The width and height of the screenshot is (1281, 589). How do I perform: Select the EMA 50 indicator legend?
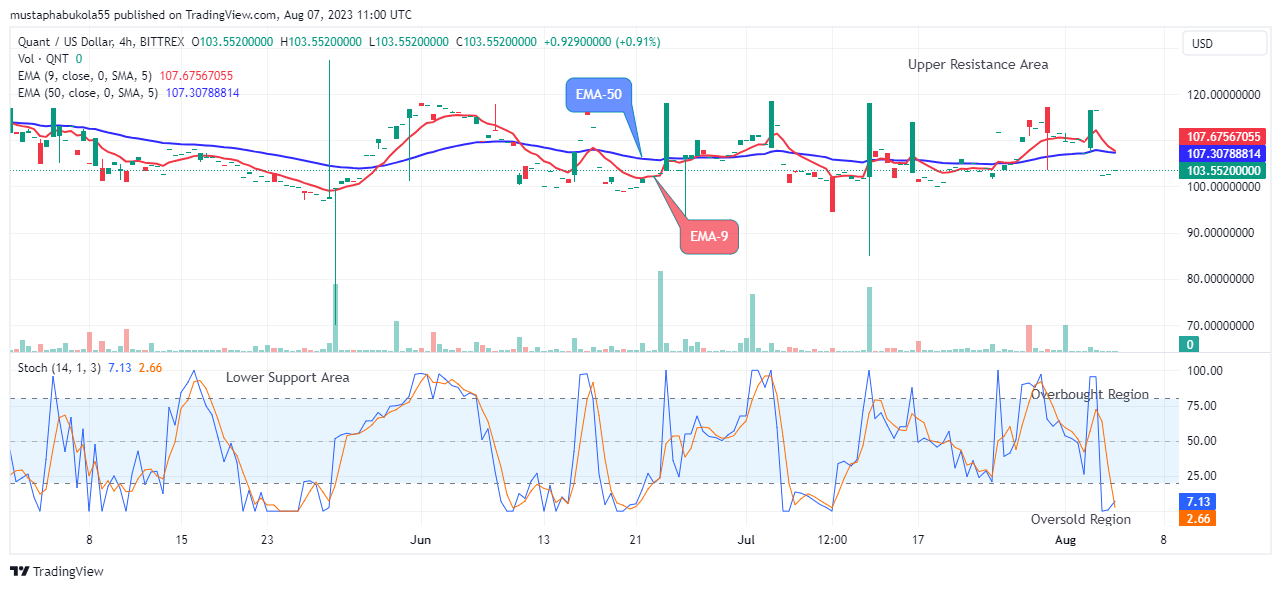tap(128, 92)
